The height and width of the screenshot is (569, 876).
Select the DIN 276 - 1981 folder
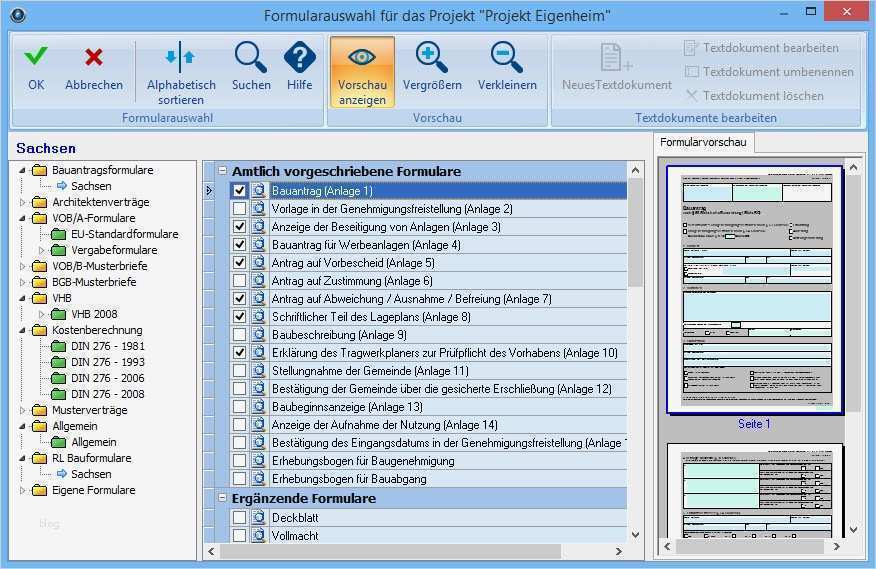[x=59, y=347]
